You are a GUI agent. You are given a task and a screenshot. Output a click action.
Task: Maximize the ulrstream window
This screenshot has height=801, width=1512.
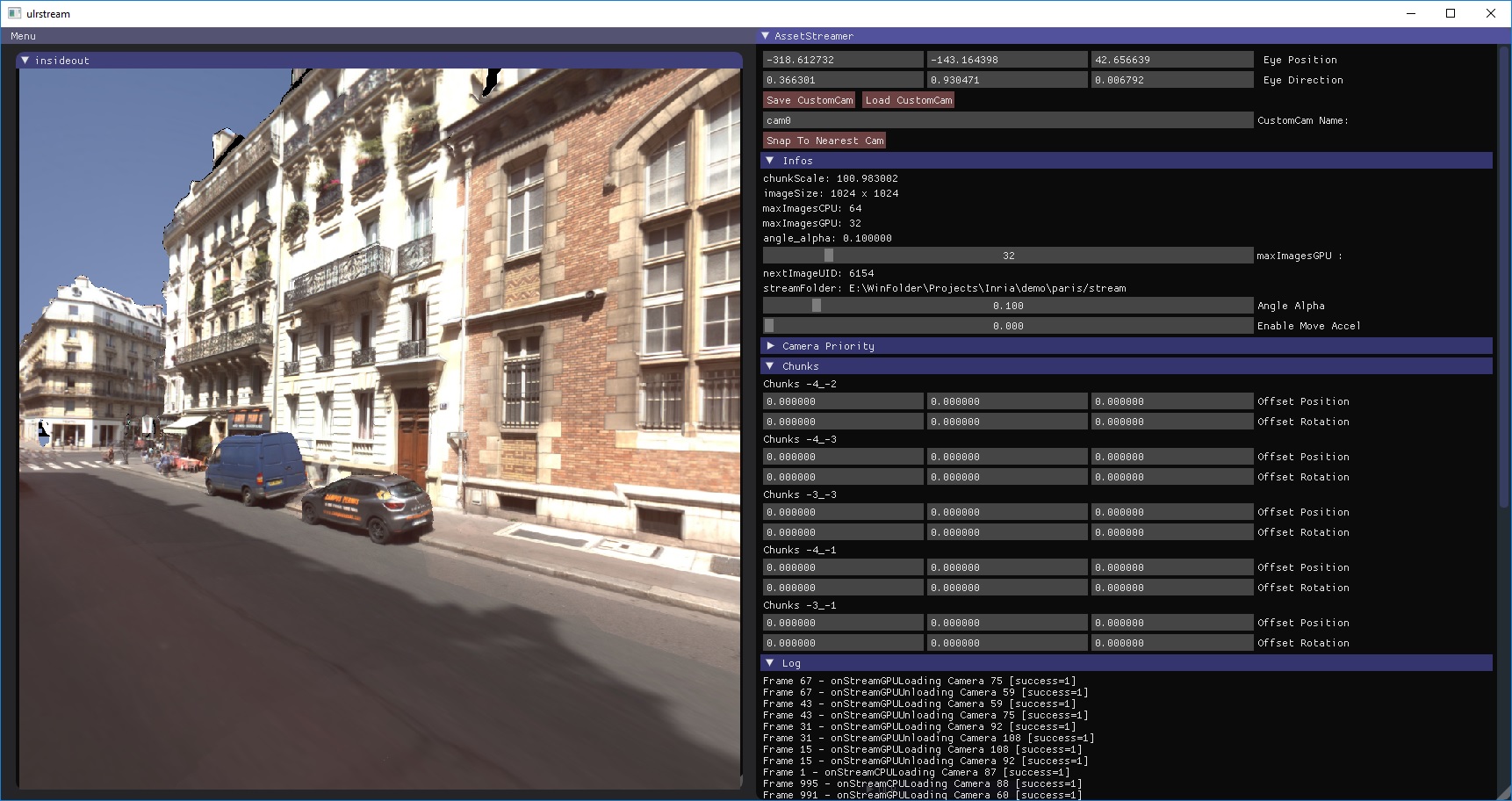tap(1451, 13)
